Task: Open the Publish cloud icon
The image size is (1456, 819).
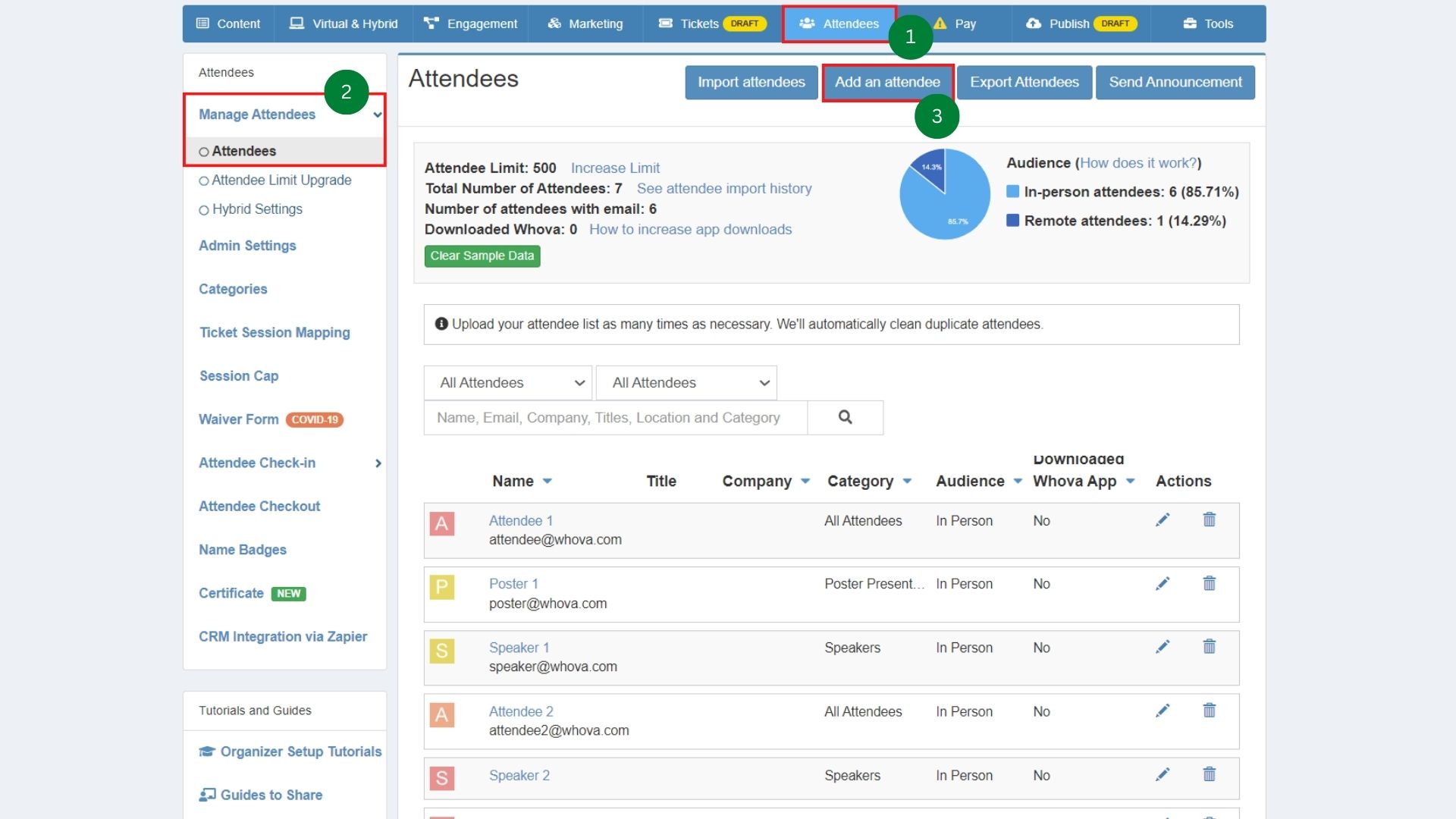Action: [1034, 24]
